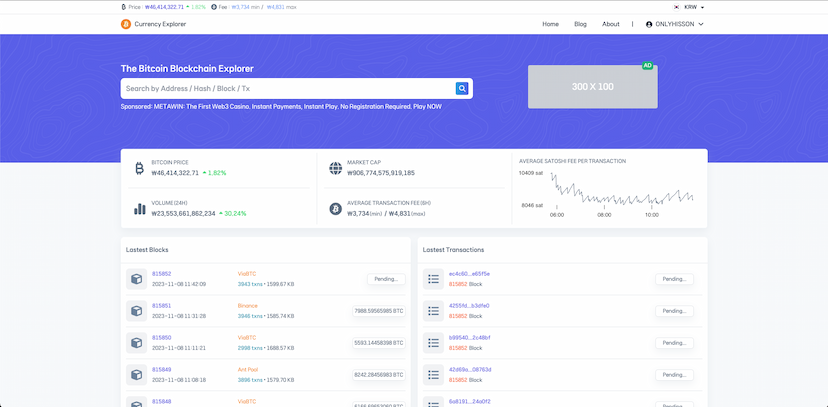Open the Blog menu item
The image size is (828, 407).
click(580, 24)
